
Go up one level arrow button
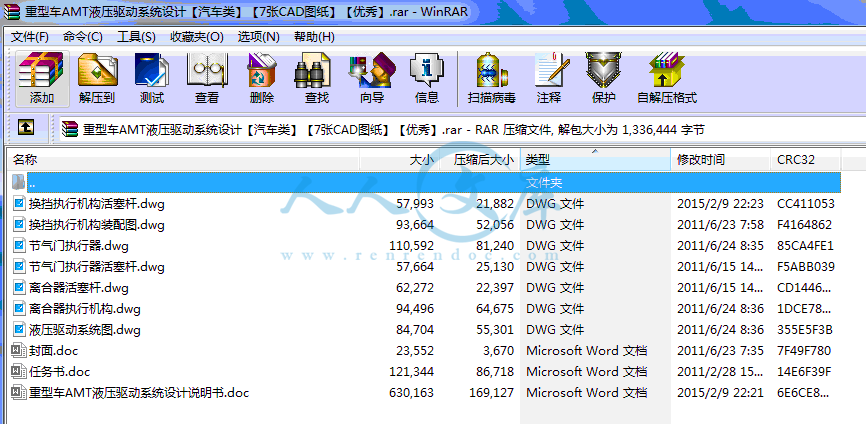[x=25, y=128]
